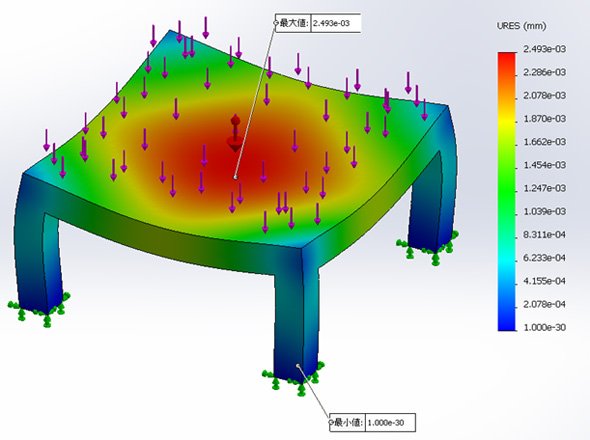The width and height of the screenshot is (590, 440).
Task: Select green fixture symbols under the front leg
Action: [x=293, y=379]
